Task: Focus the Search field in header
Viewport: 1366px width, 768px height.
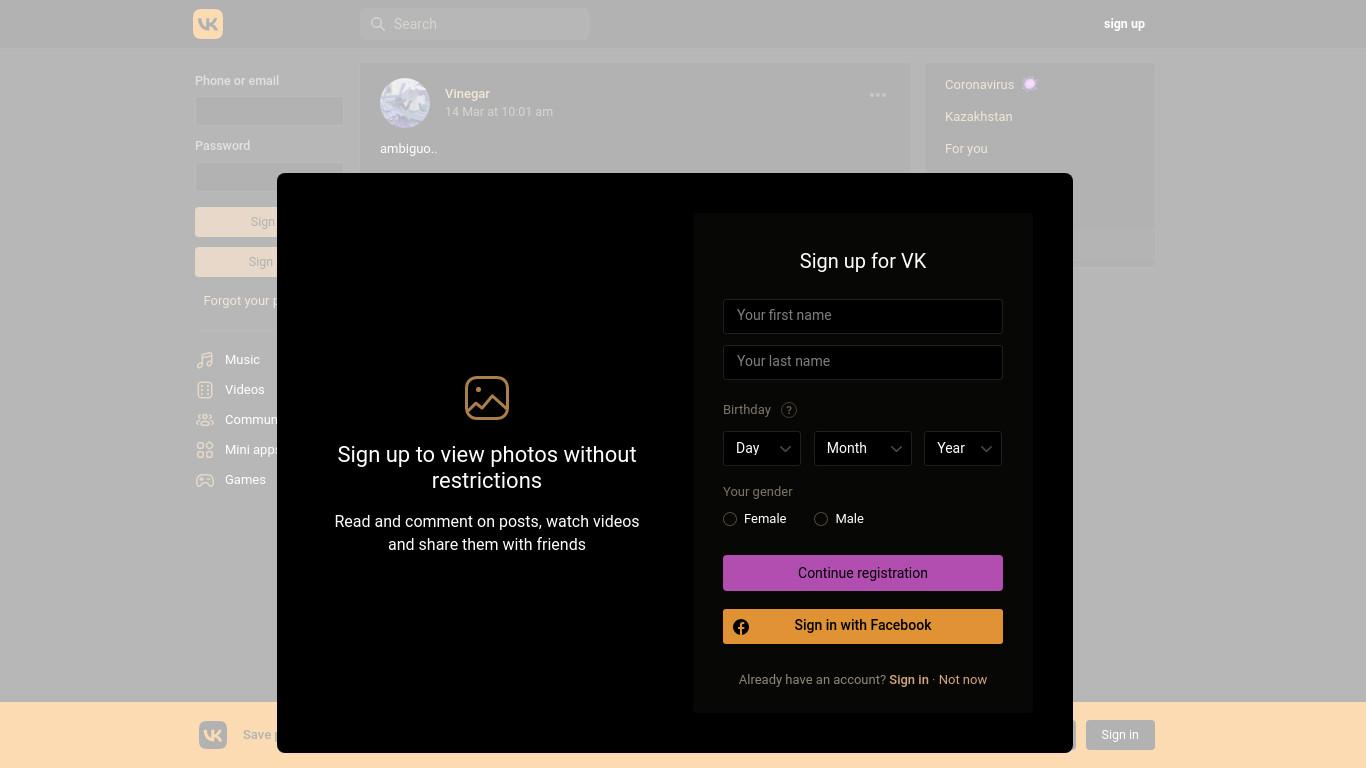Action: point(475,24)
